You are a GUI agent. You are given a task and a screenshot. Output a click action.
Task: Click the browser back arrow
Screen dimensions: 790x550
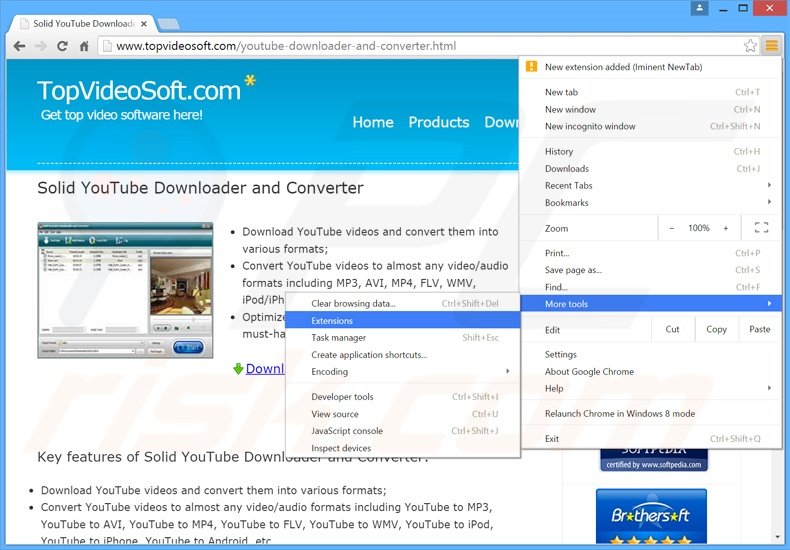pos(20,46)
